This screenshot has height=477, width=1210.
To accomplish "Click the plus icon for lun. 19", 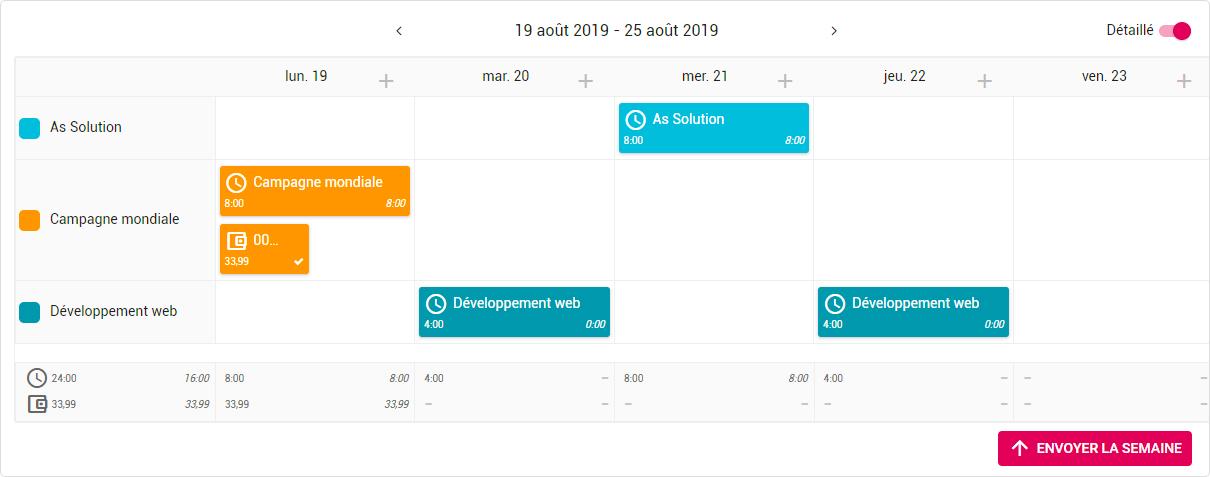I will [386, 81].
